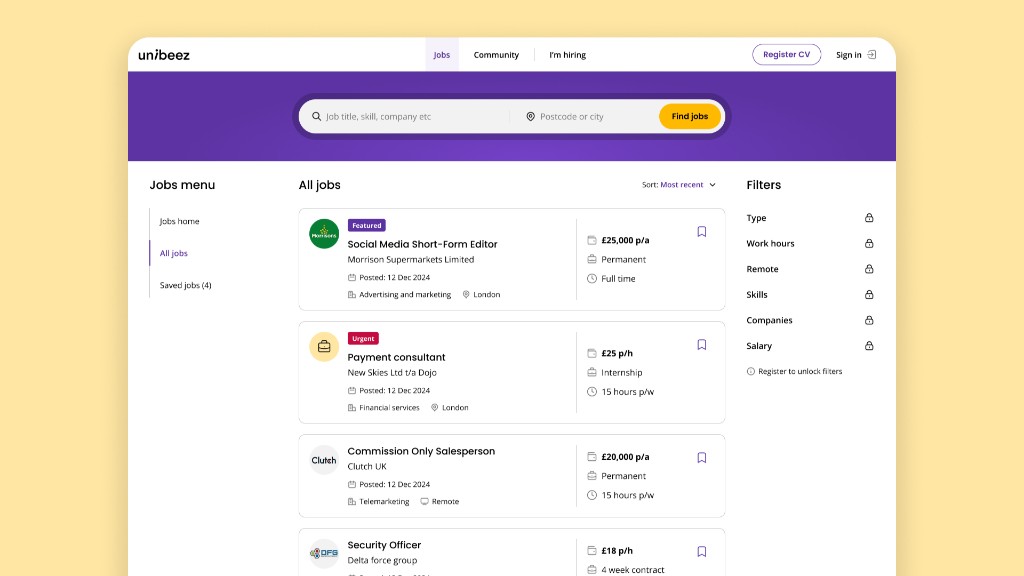The height and width of the screenshot is (576, 1024).
Task: Select All jobs in Jobs menu
Action: point(174,253)
